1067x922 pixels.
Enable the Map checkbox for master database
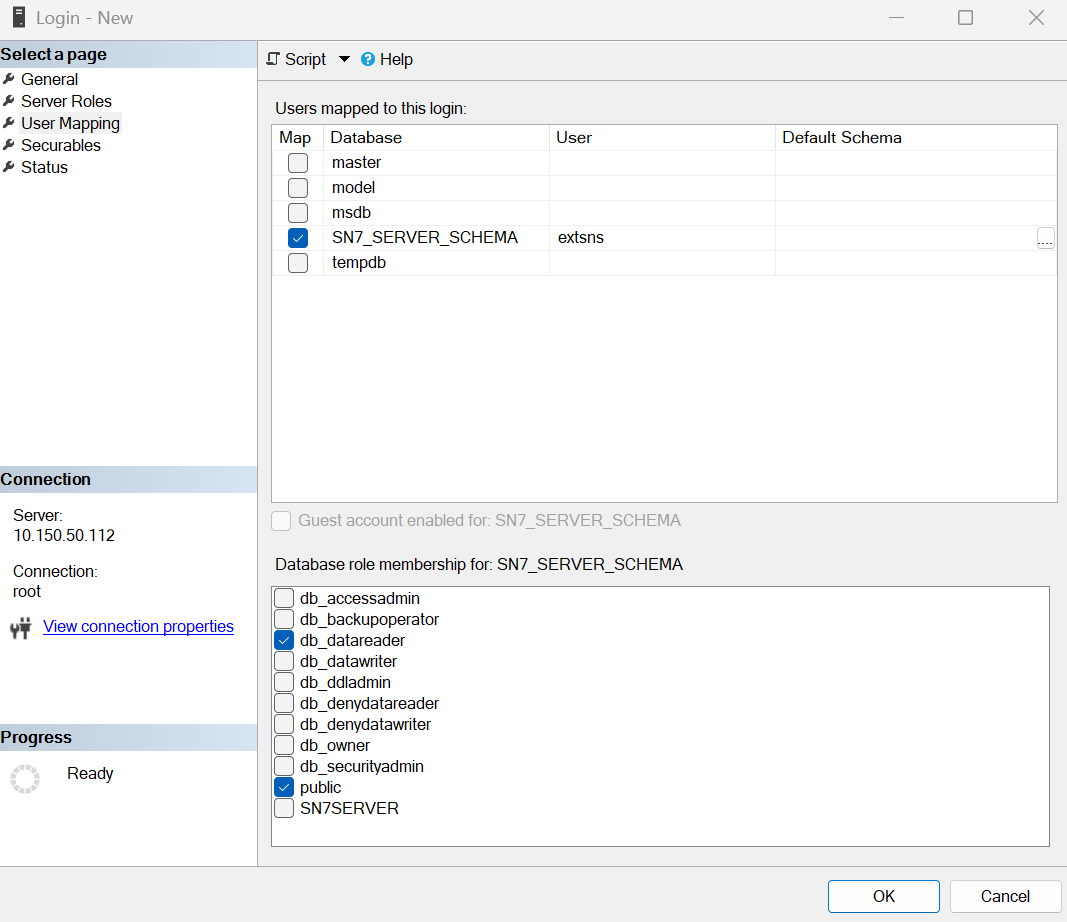pos(297,162)
